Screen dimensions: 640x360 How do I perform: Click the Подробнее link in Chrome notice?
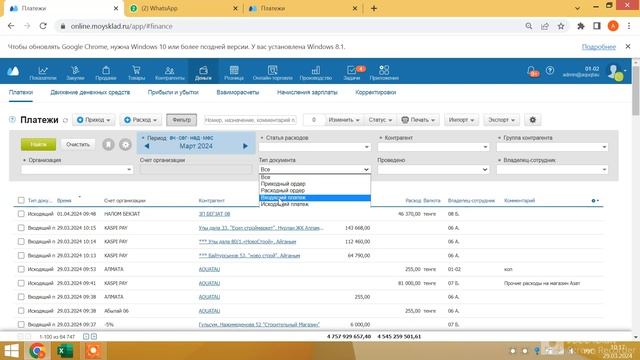click(x=598, y=47)
